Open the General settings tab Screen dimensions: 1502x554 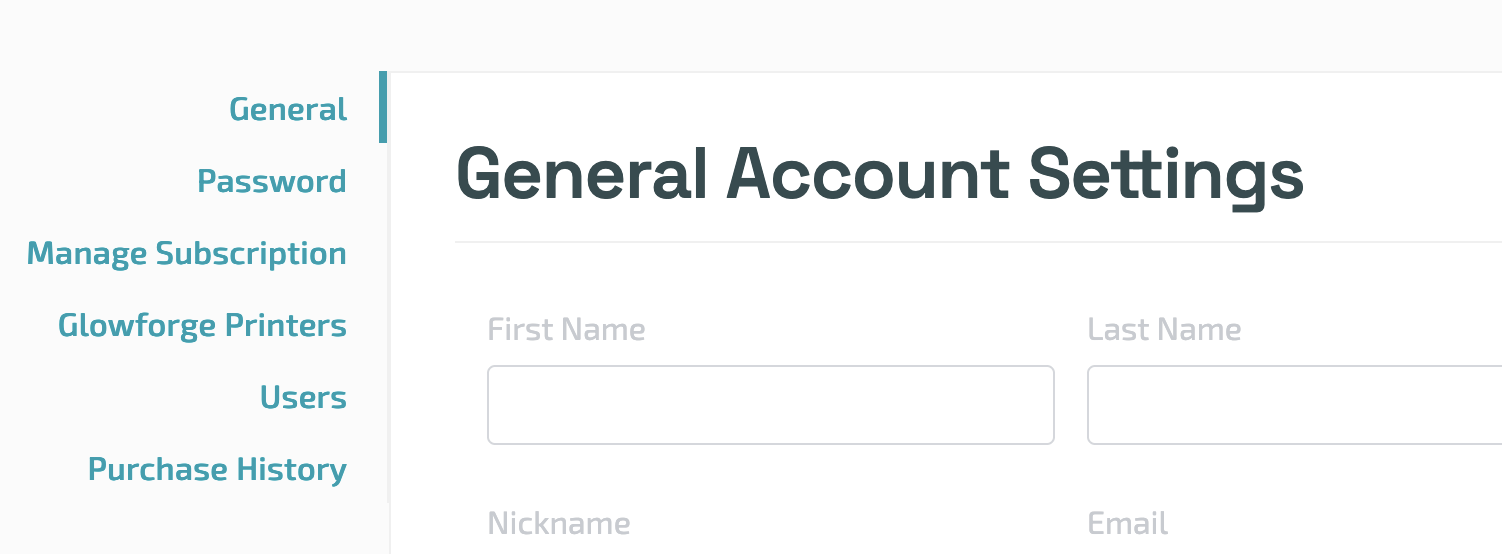(x=288, y=109)
